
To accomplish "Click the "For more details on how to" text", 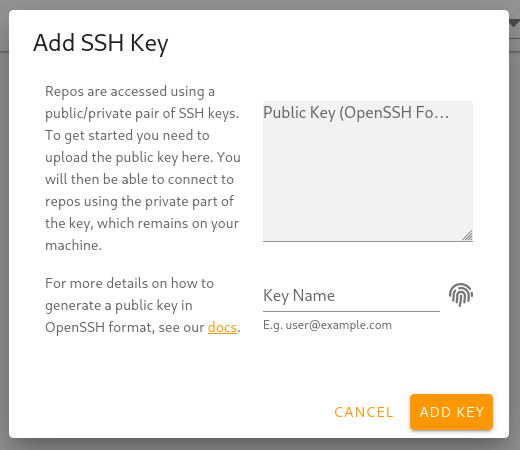I will (x=129, y=283).
